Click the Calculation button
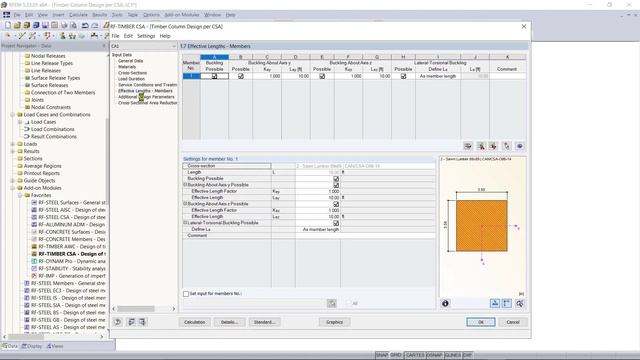This screenshot has width=640, height=360. 195,322
